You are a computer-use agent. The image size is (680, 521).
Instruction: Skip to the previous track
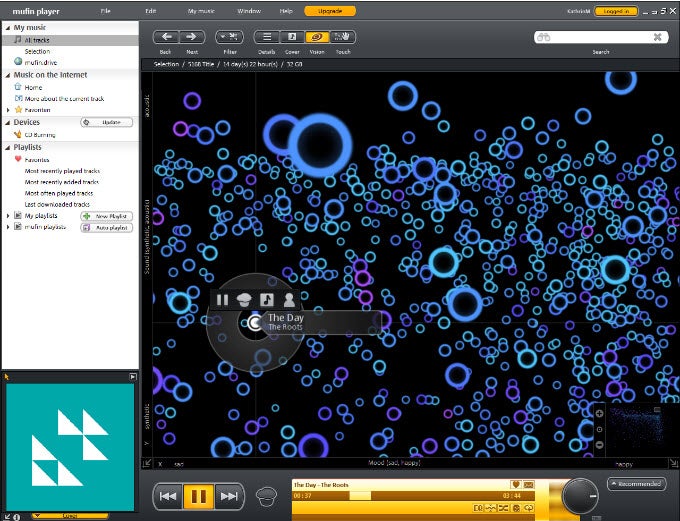168,496
